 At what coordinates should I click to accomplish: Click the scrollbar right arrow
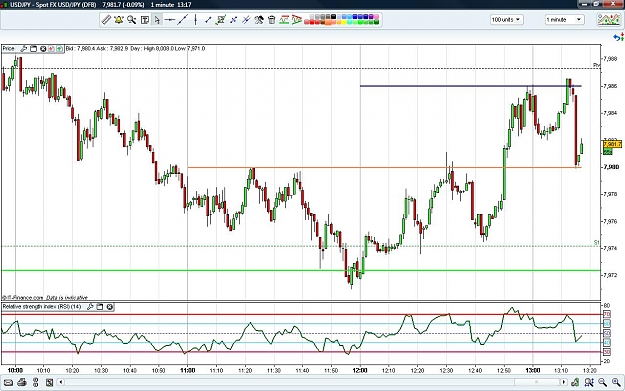point(564,383)
